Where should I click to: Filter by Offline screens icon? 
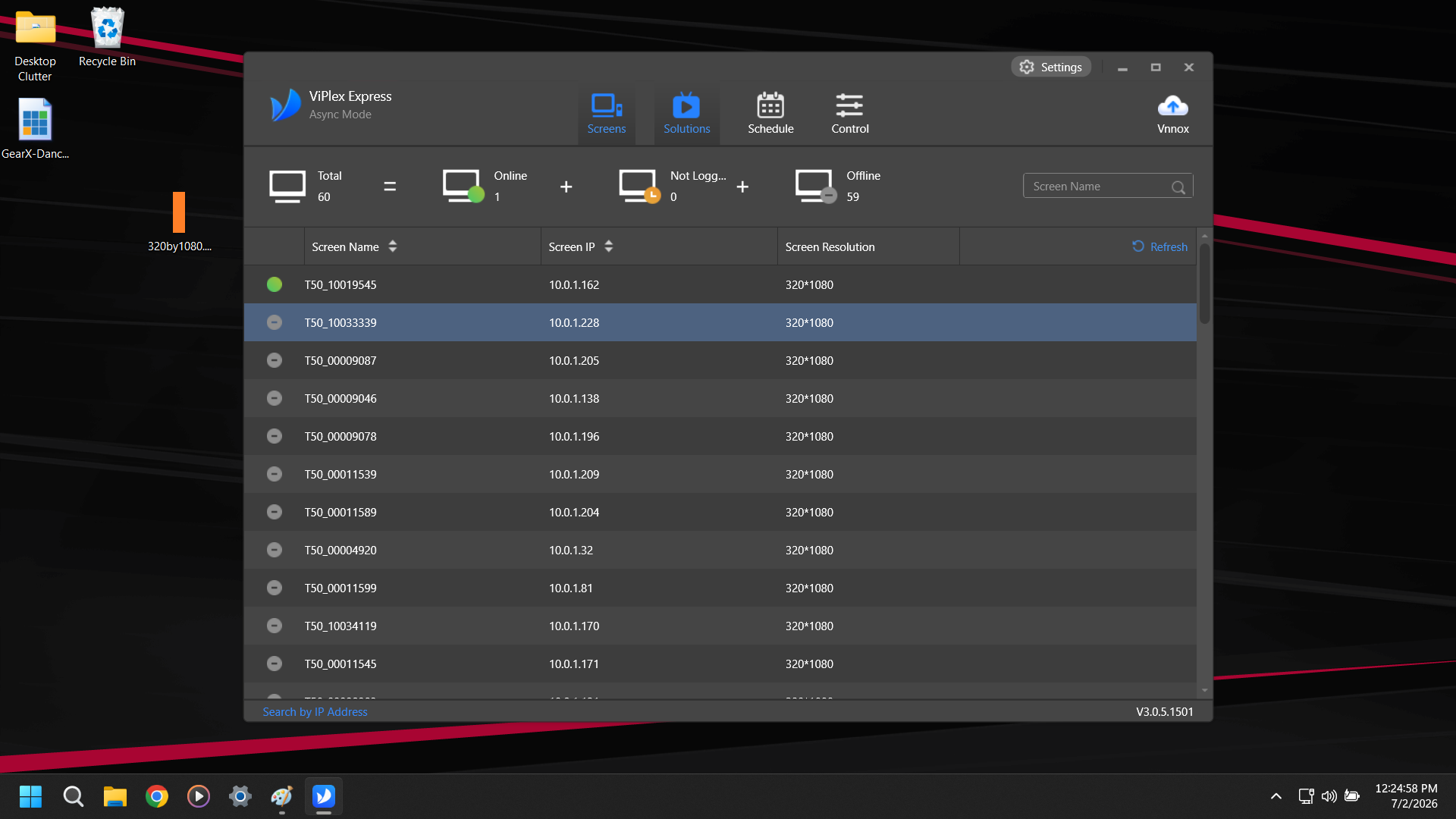(x=815, y=187)
